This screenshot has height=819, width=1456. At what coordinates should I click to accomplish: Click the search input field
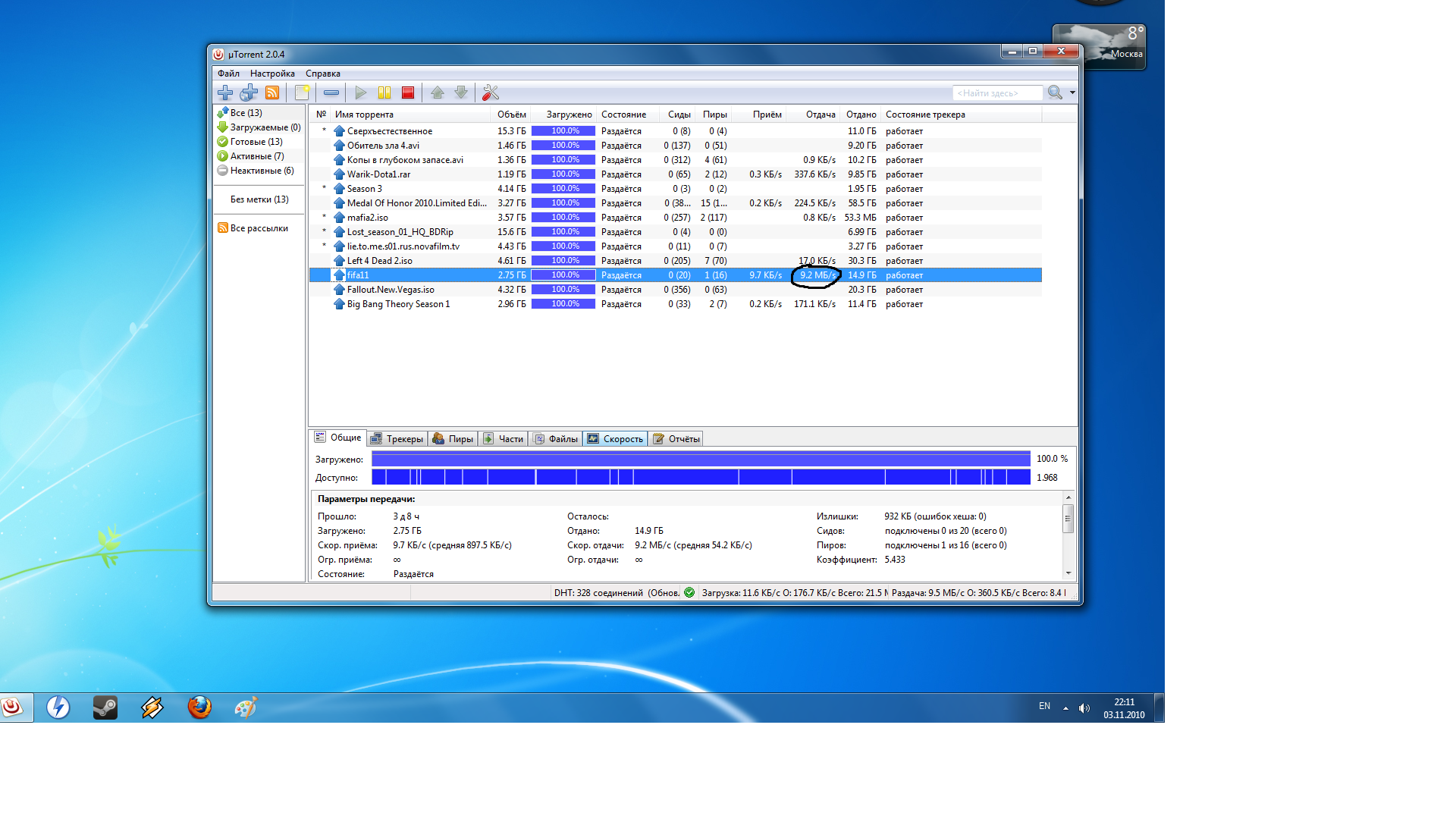(996, 93)
